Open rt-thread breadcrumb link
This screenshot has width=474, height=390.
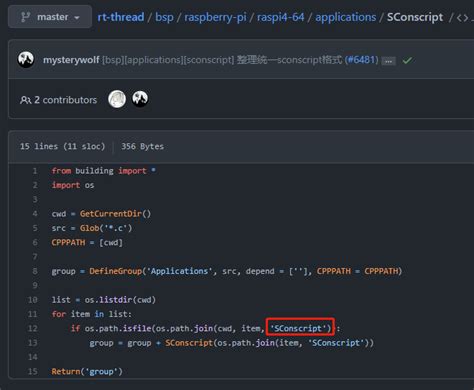(121, 17)
